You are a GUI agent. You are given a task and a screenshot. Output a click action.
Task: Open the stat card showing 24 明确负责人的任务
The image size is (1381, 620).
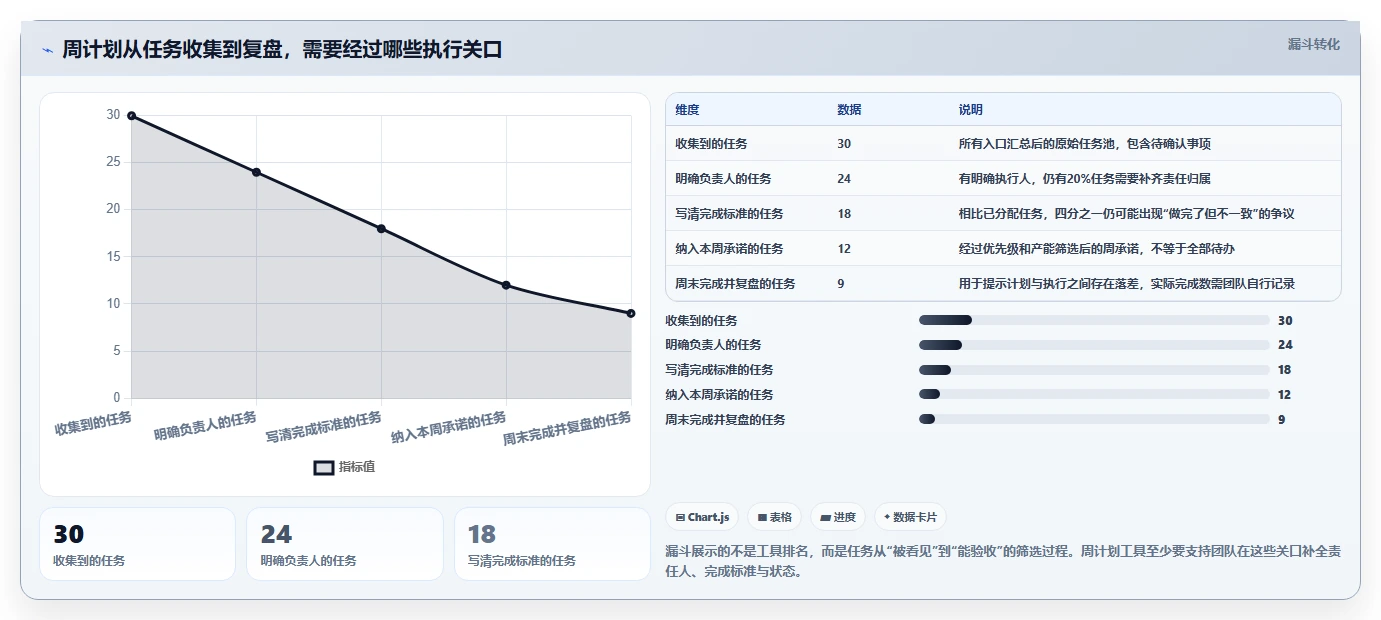pos(344,544)
